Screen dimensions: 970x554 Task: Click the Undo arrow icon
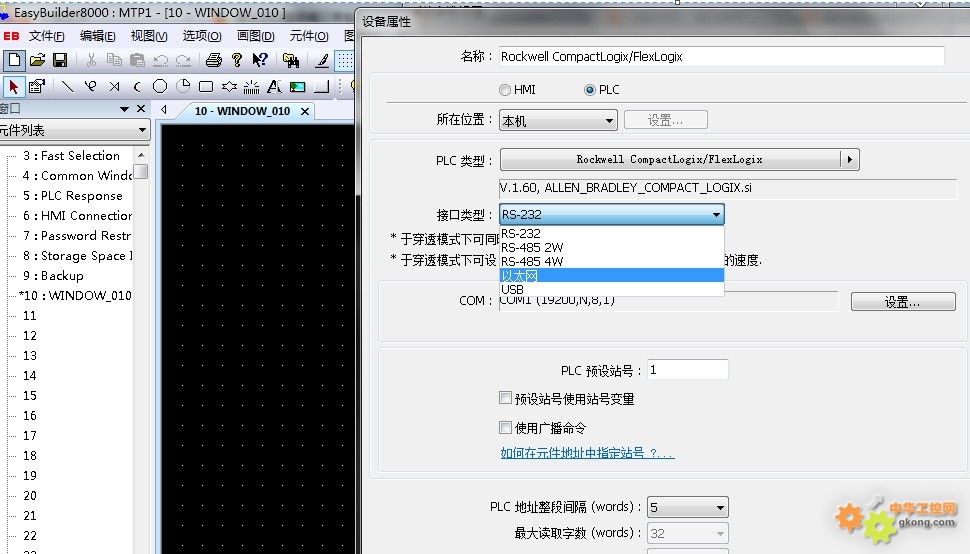(x=160, y=60)
